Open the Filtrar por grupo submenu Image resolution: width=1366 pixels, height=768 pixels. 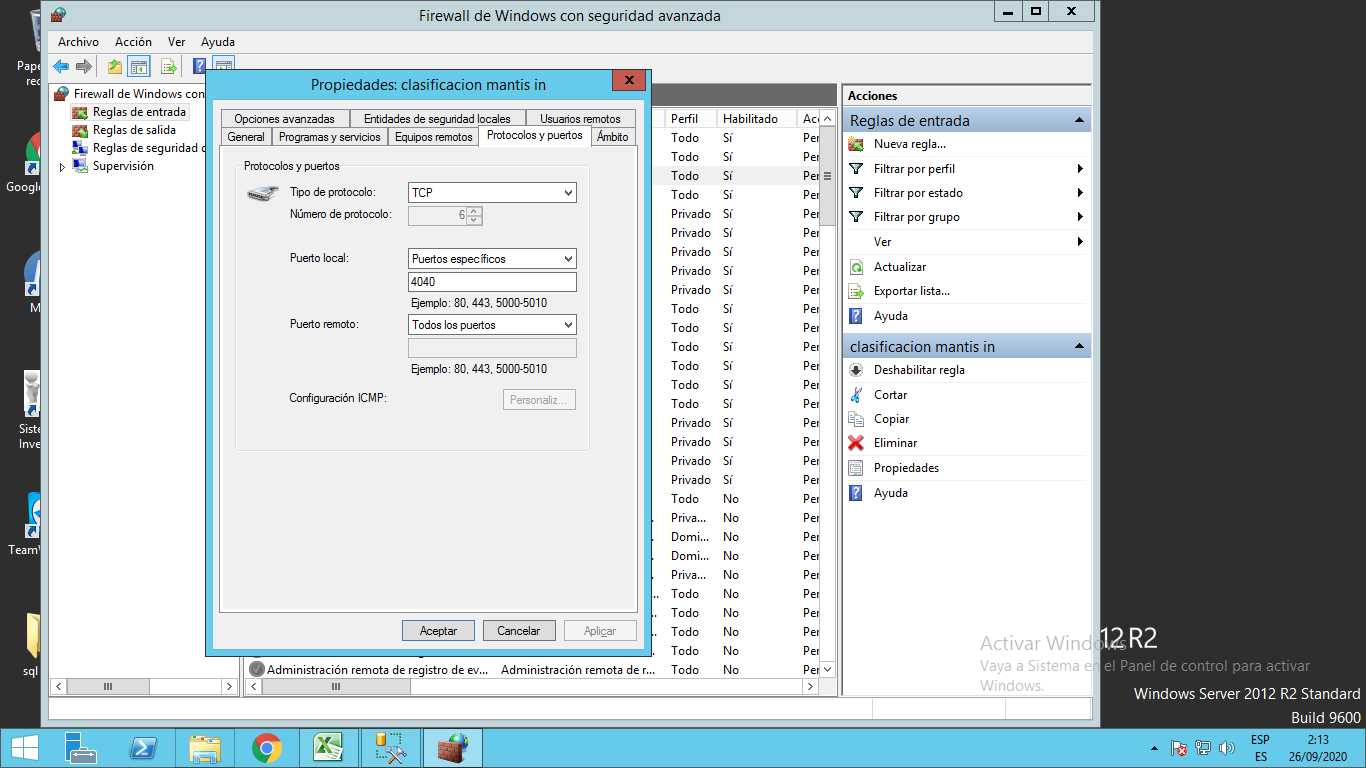(966, 217)
